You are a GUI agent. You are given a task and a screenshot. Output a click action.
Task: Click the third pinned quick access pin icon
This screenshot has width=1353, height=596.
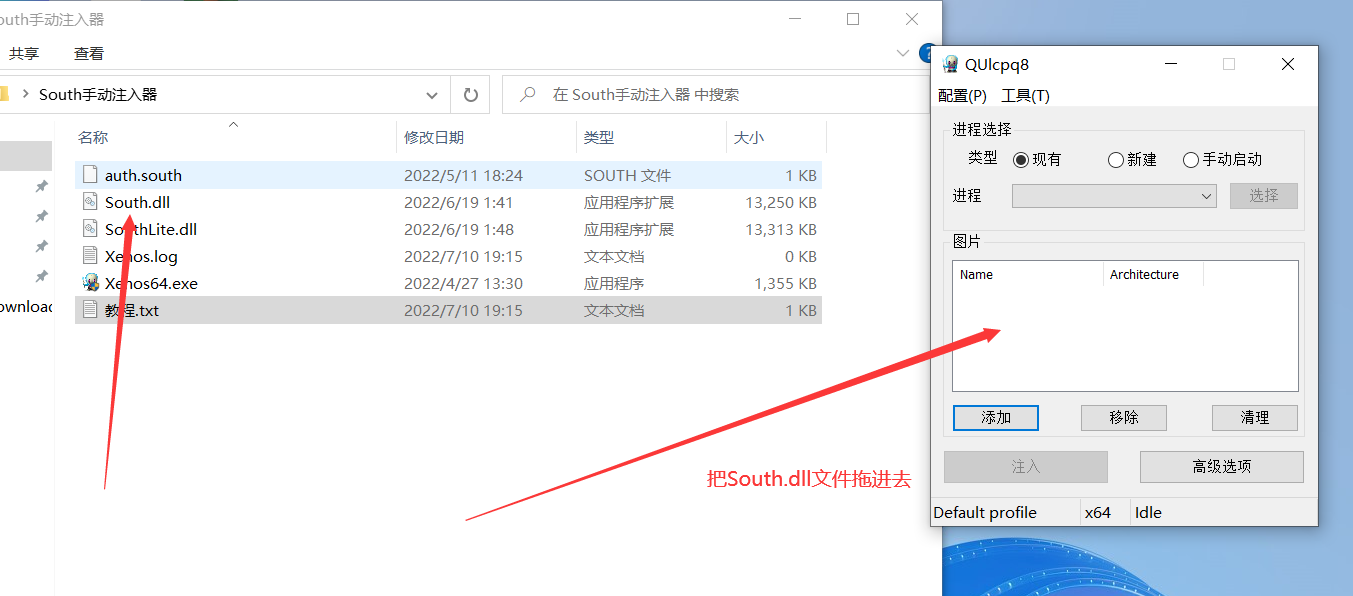(x=41, y=246)
